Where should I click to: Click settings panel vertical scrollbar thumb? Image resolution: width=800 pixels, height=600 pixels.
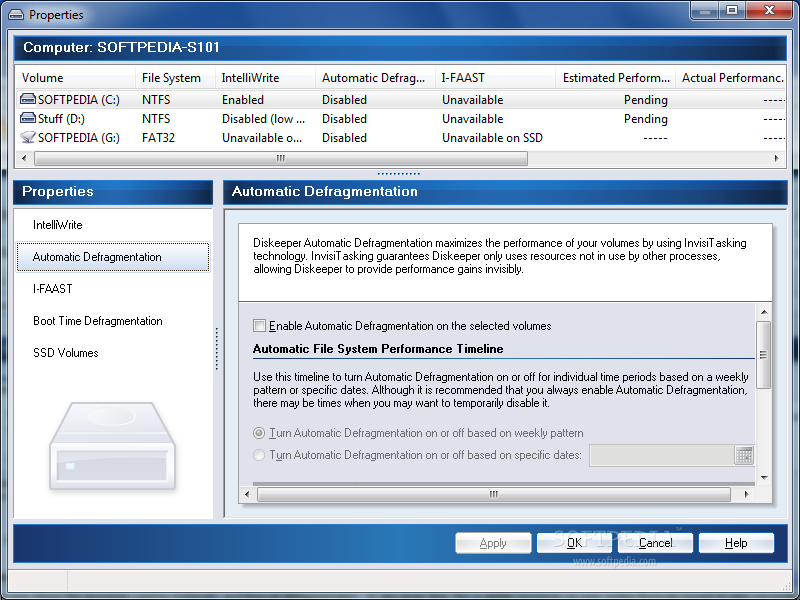point(764,355)
